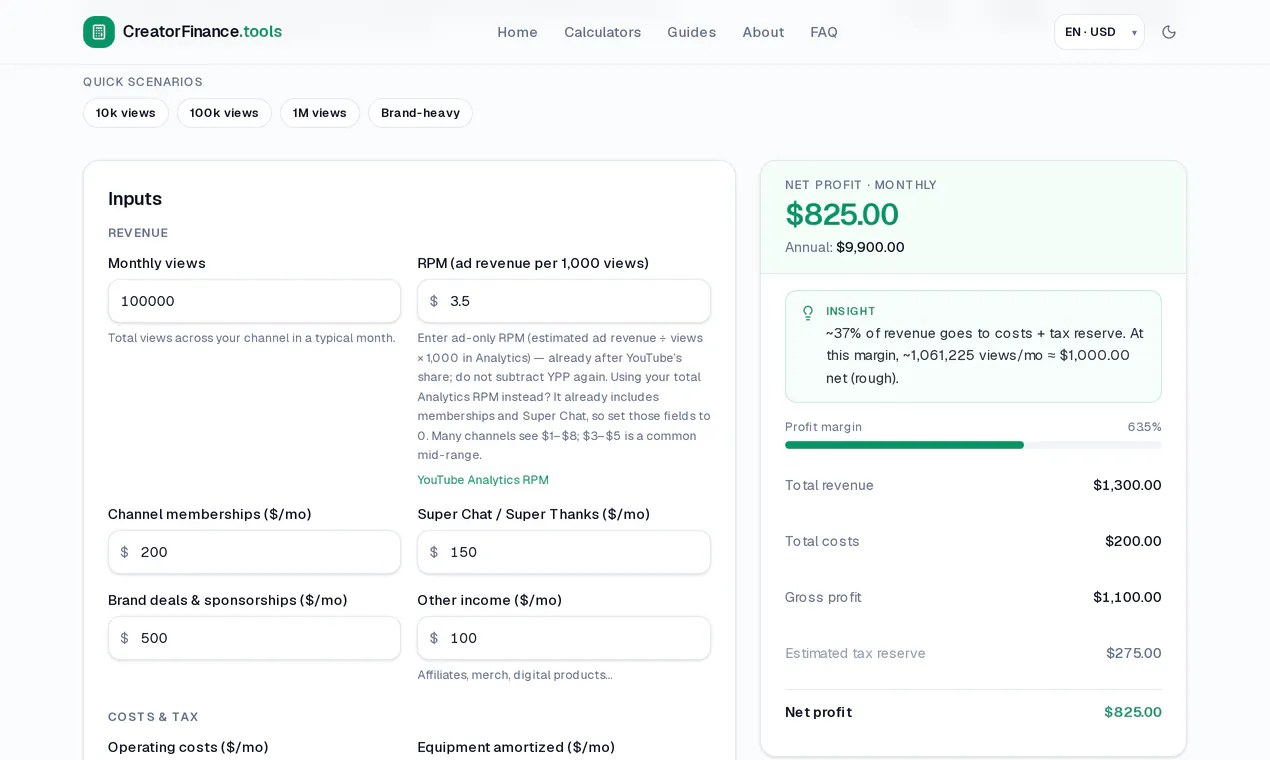This screenshot has height=760, width=1270.
Task: Click the REVENUE section label
Action: pyautogui.click(x=138, y=233)
